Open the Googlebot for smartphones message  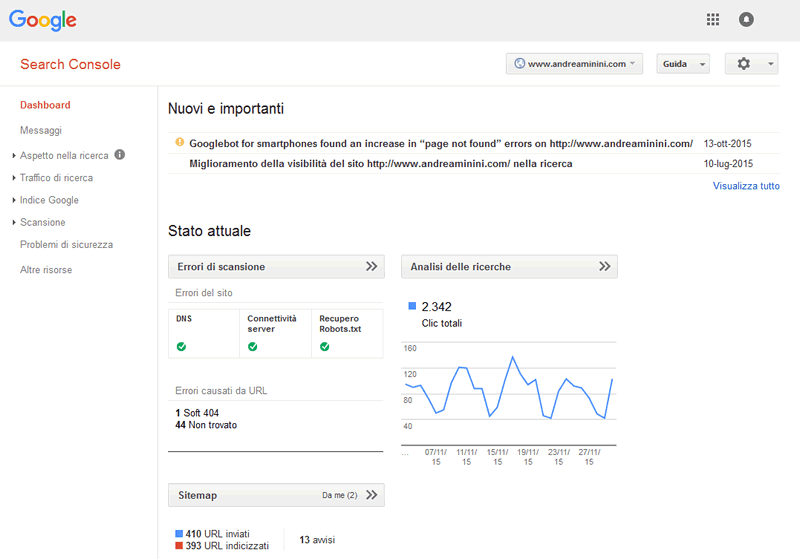coord(441,144)
